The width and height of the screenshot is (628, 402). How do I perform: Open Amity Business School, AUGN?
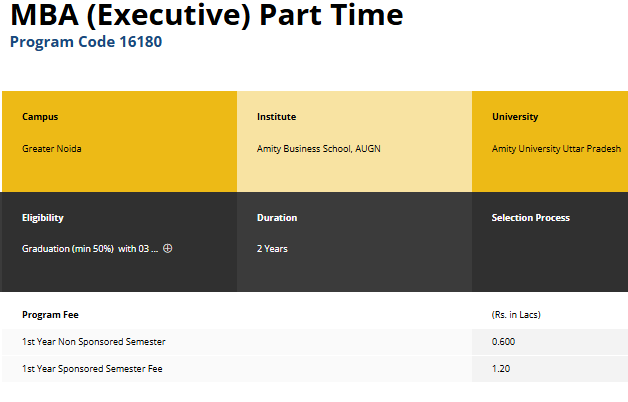(318, 149)
